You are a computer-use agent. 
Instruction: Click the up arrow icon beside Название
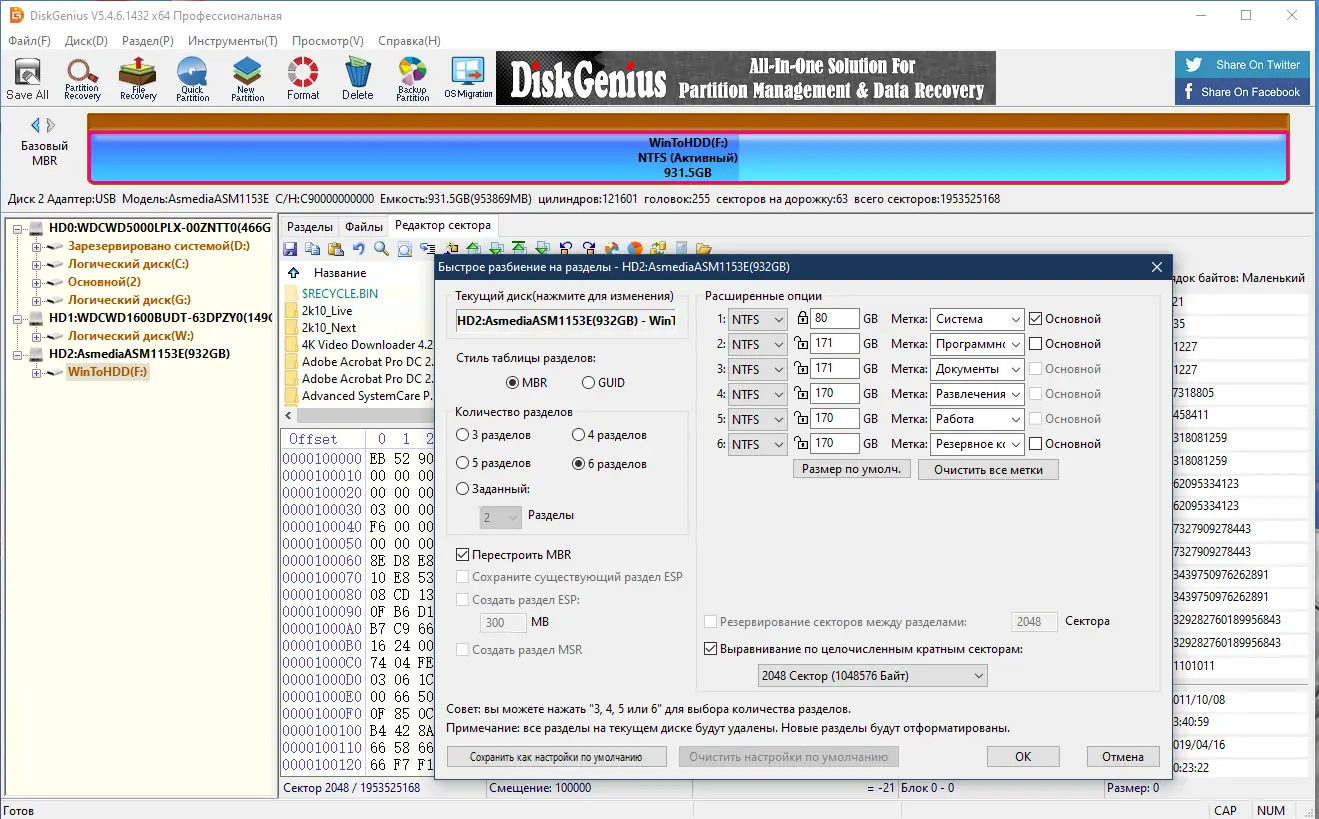coord(293,273)
